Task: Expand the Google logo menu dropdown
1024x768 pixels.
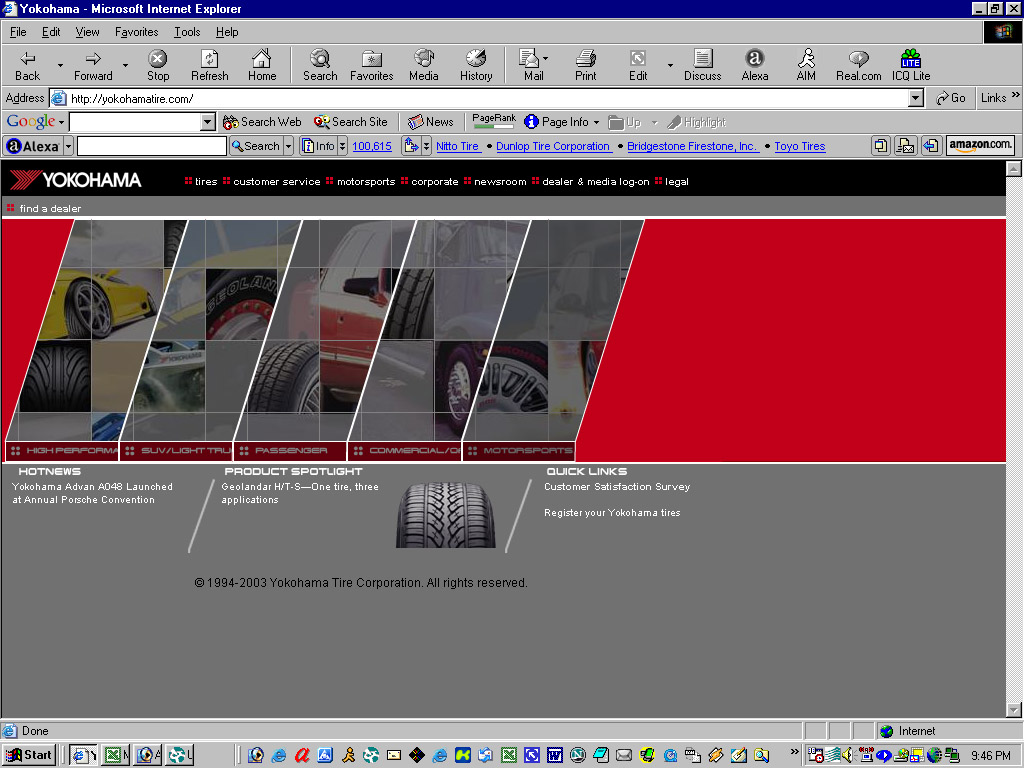Action: coord(61,122)
